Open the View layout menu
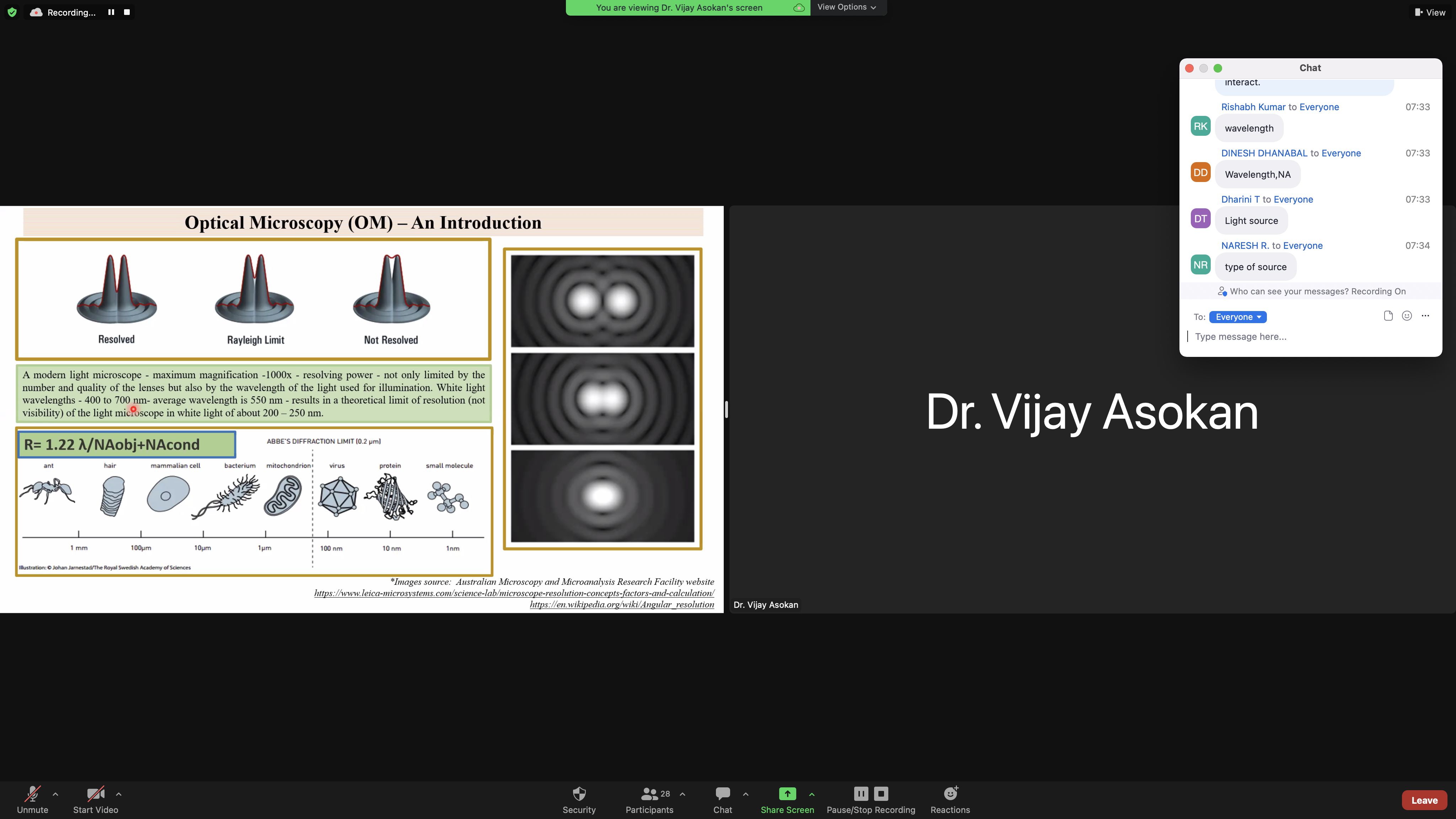This screenshot has height=819, width=1456. (1430, 12)
